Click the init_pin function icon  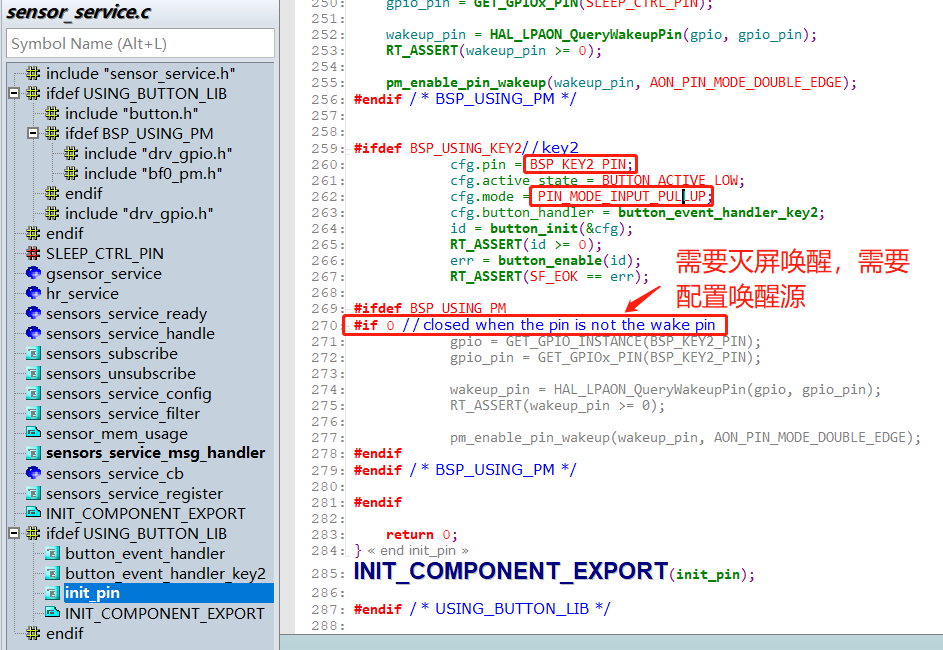pos(53,593)
